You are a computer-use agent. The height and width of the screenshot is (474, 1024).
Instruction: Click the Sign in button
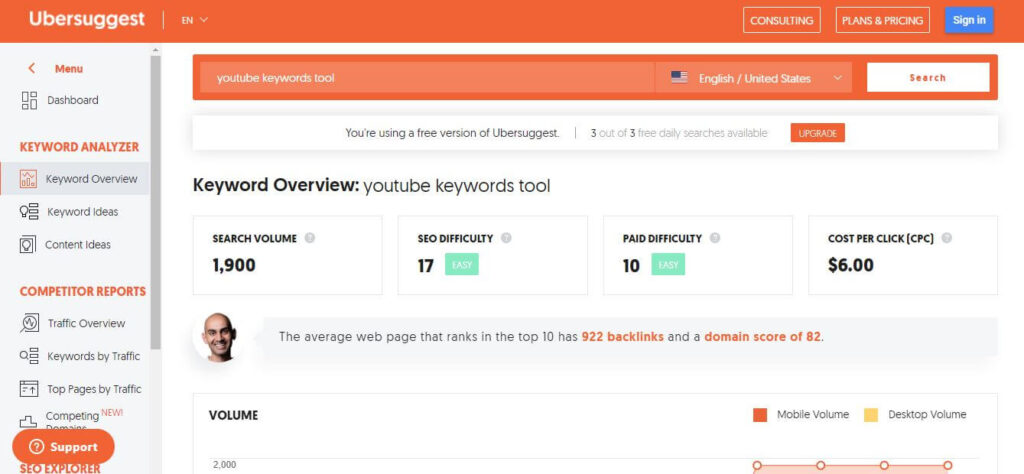point(969,20)
